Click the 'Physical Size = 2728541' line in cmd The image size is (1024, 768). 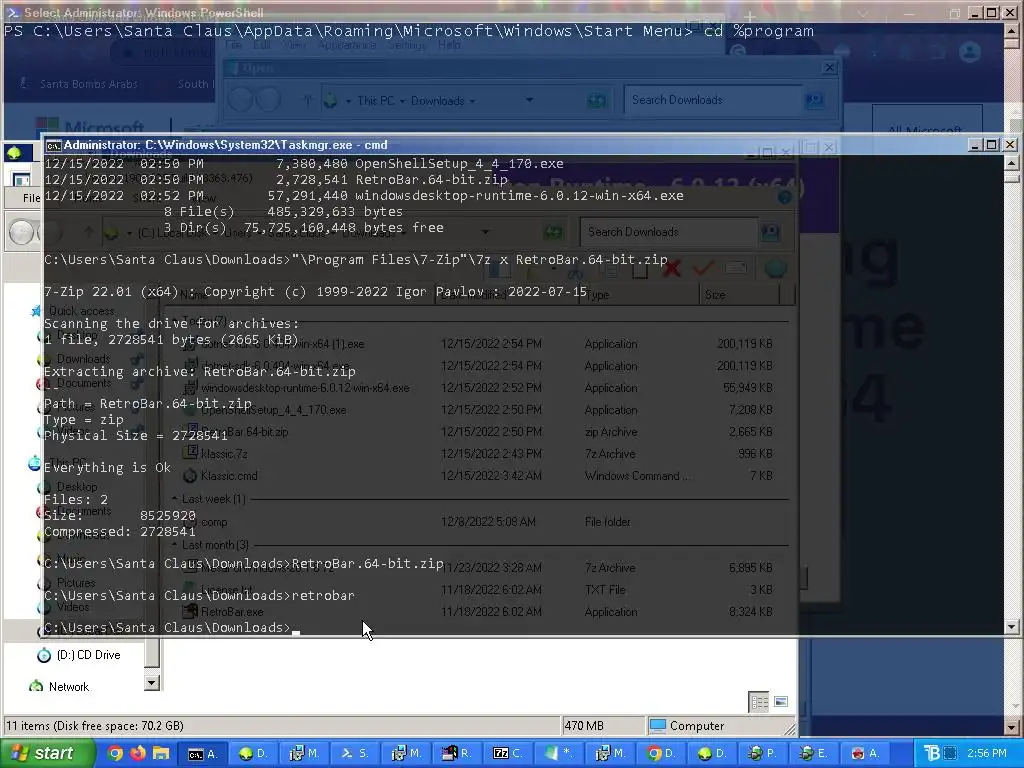tap(136, 436)
